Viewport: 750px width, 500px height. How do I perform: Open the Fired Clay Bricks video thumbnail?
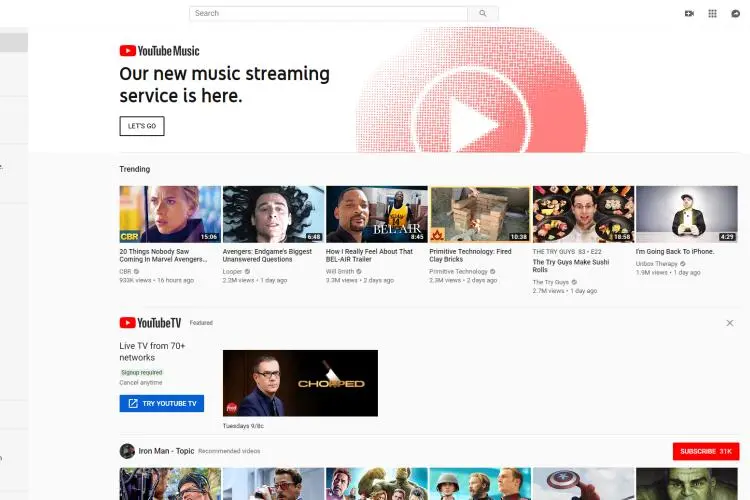(x=480, y=214)
